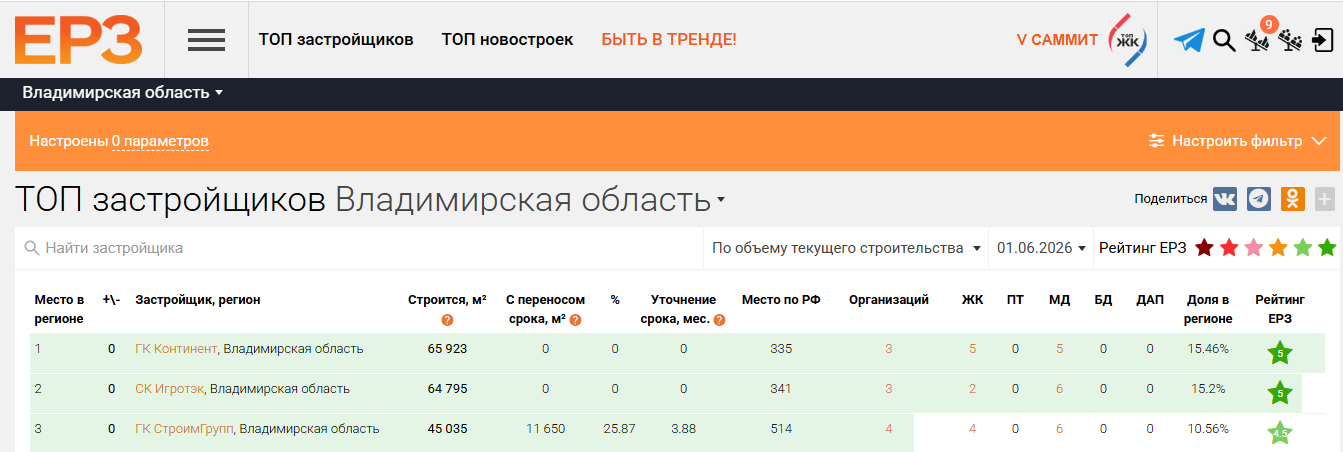Open СК Игротэк developer link

point(169,389)
